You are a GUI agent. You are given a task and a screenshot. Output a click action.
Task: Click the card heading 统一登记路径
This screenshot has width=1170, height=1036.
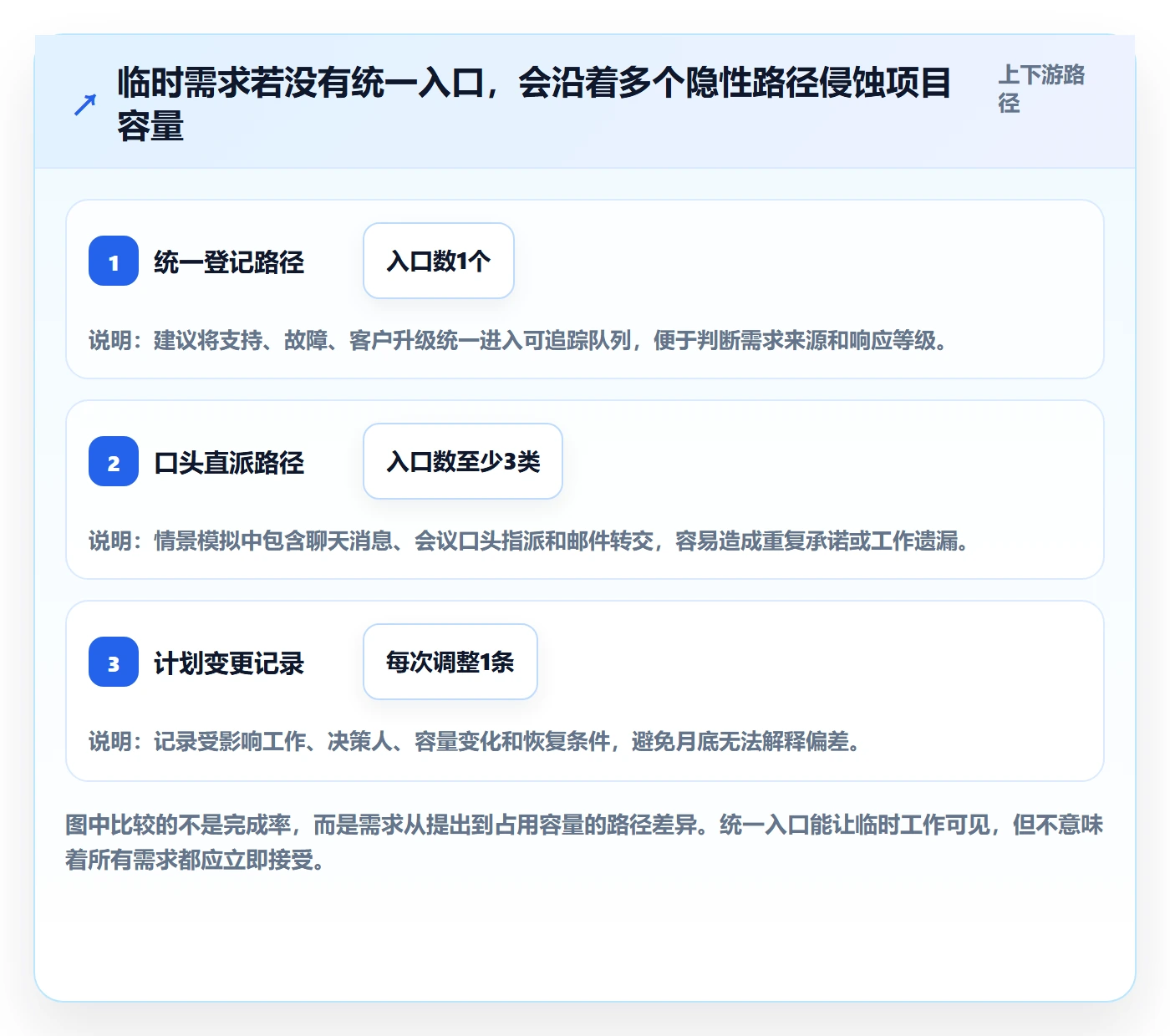[x=229, y=262]
